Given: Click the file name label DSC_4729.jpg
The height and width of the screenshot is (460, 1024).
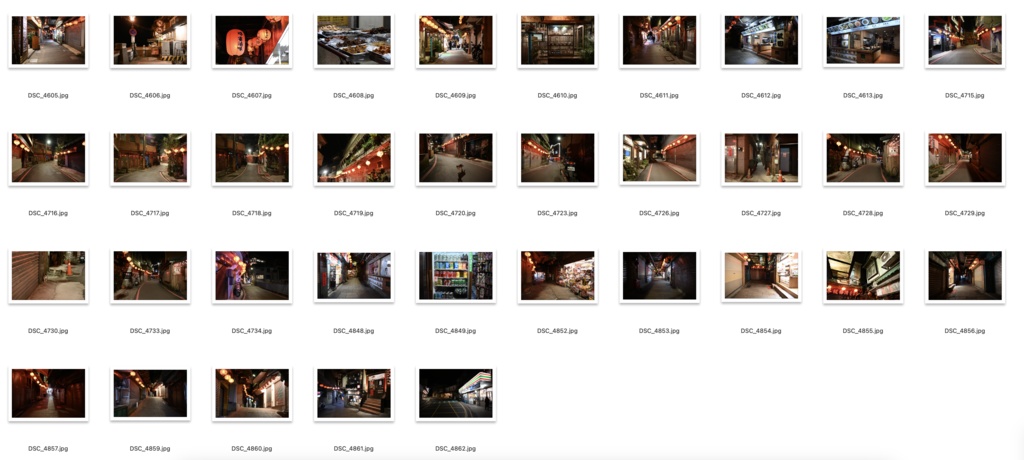Looking at the screenshot, I should click(x=965, y=213).
